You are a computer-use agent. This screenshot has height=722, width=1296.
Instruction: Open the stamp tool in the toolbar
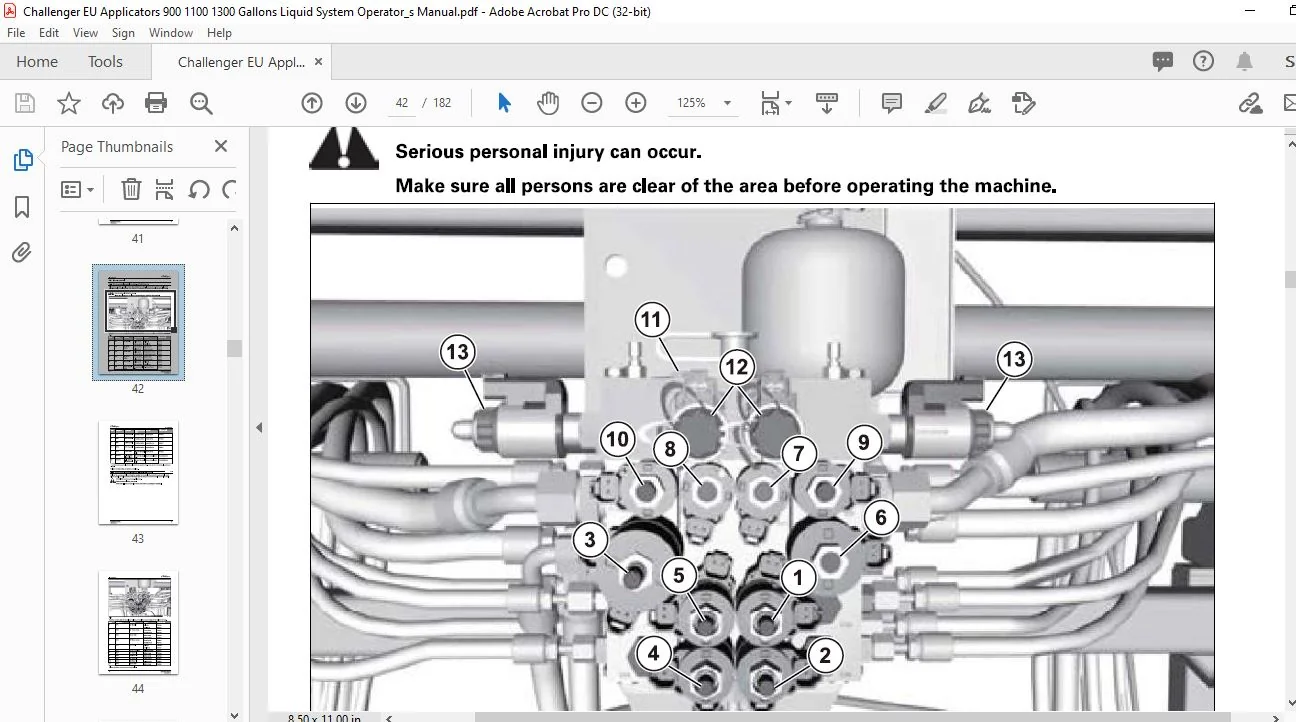tap(1023, 103)
